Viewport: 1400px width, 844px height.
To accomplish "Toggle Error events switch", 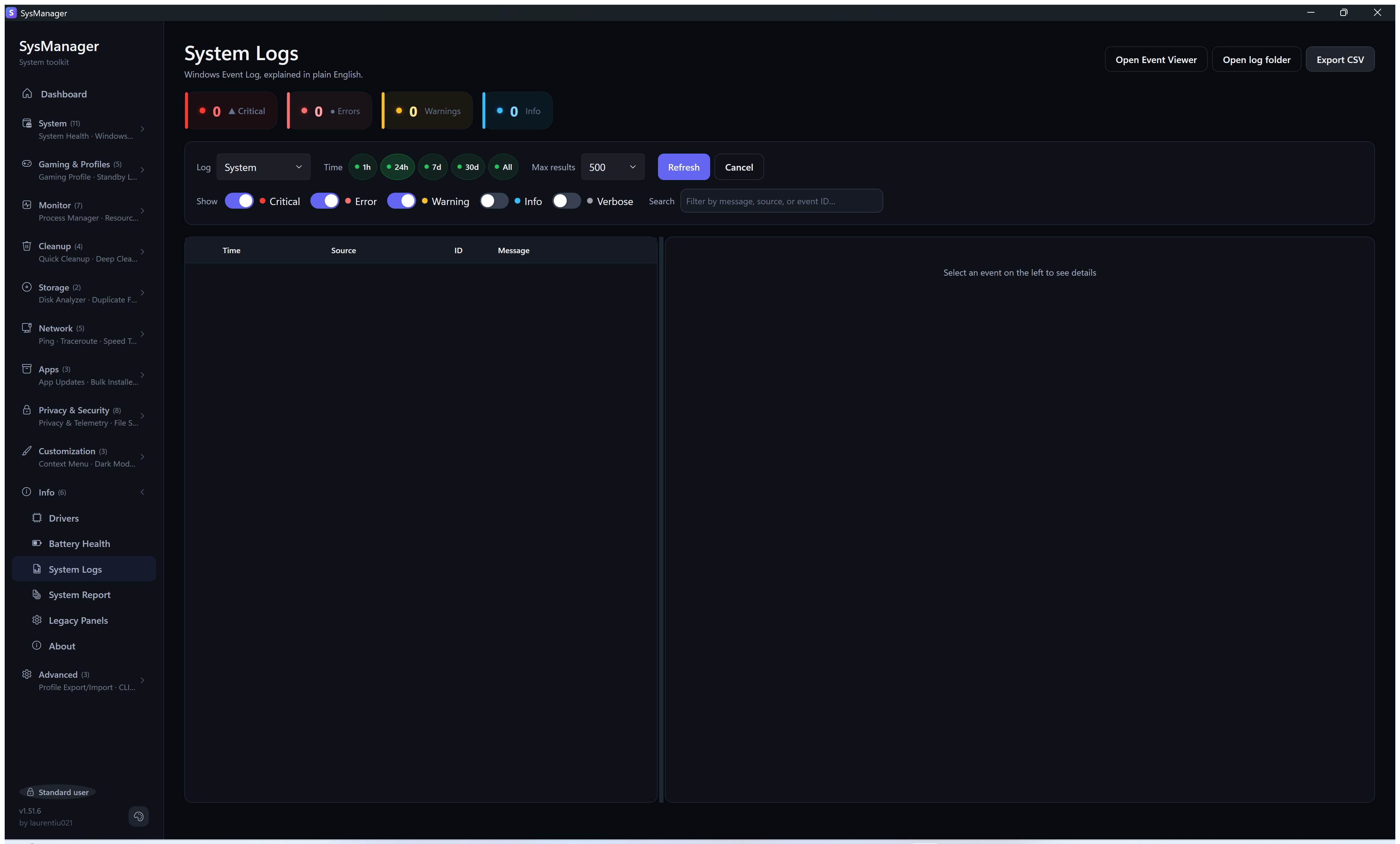I will [x=324, y=201].
